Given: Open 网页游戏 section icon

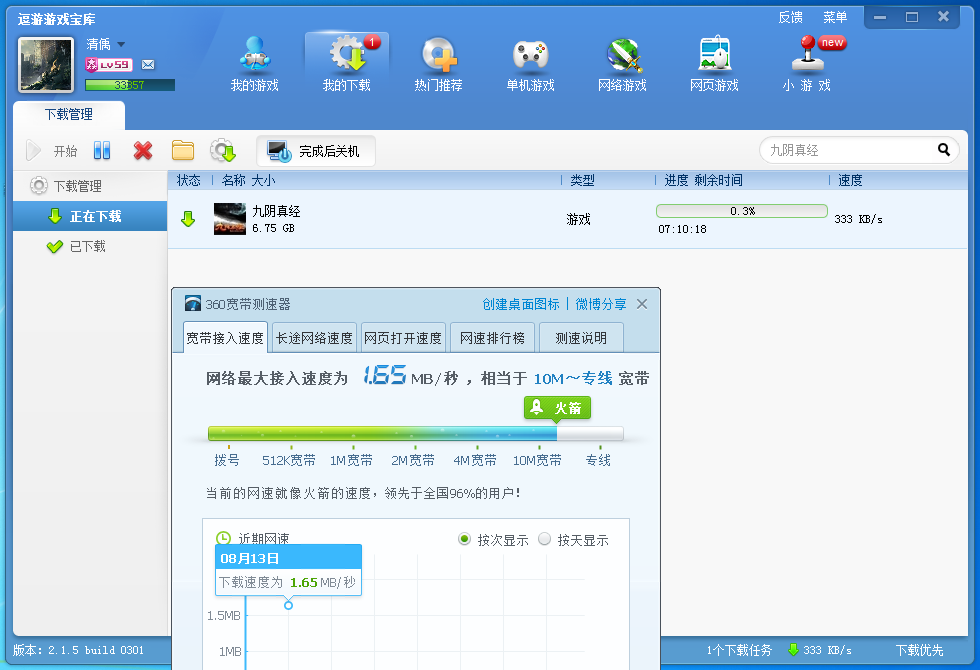Looking at the screenshot, I should pos(714,53).
